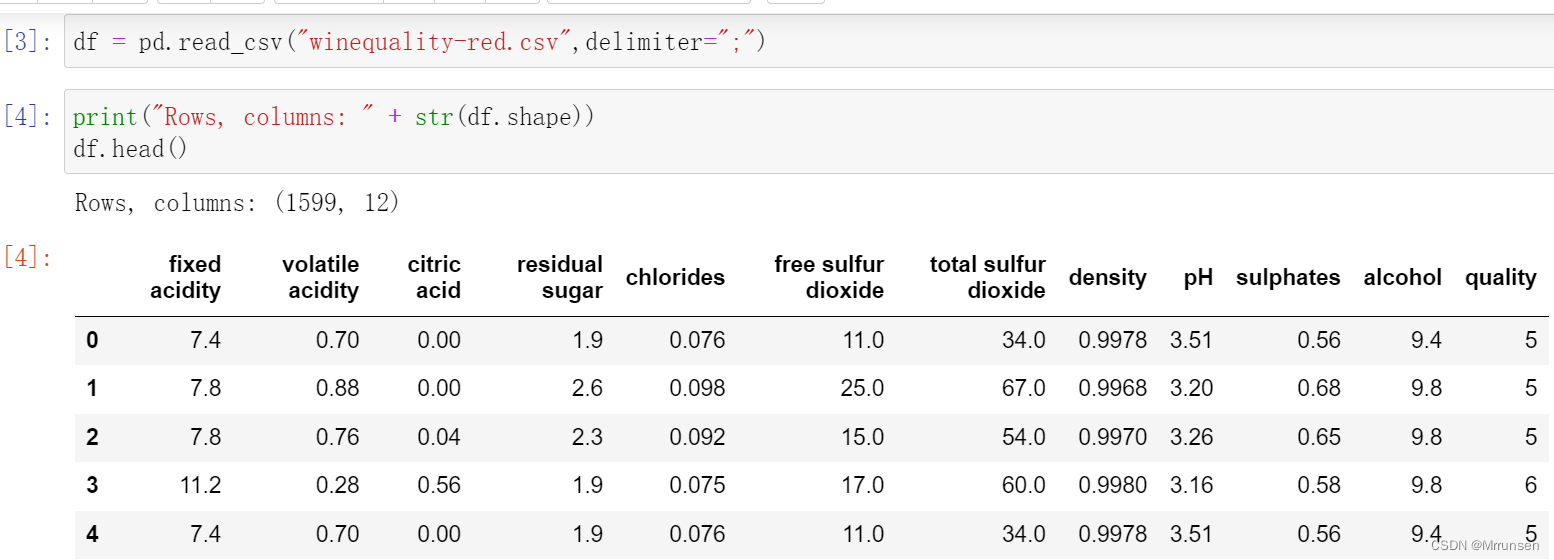Screen dimensions: 1554x560
Task: Click the 'quality' column header
Action: (x=1501, y=278)
